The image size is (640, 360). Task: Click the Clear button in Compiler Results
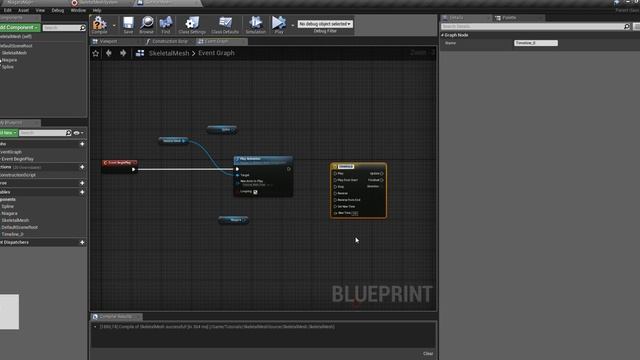pos(428,354)
